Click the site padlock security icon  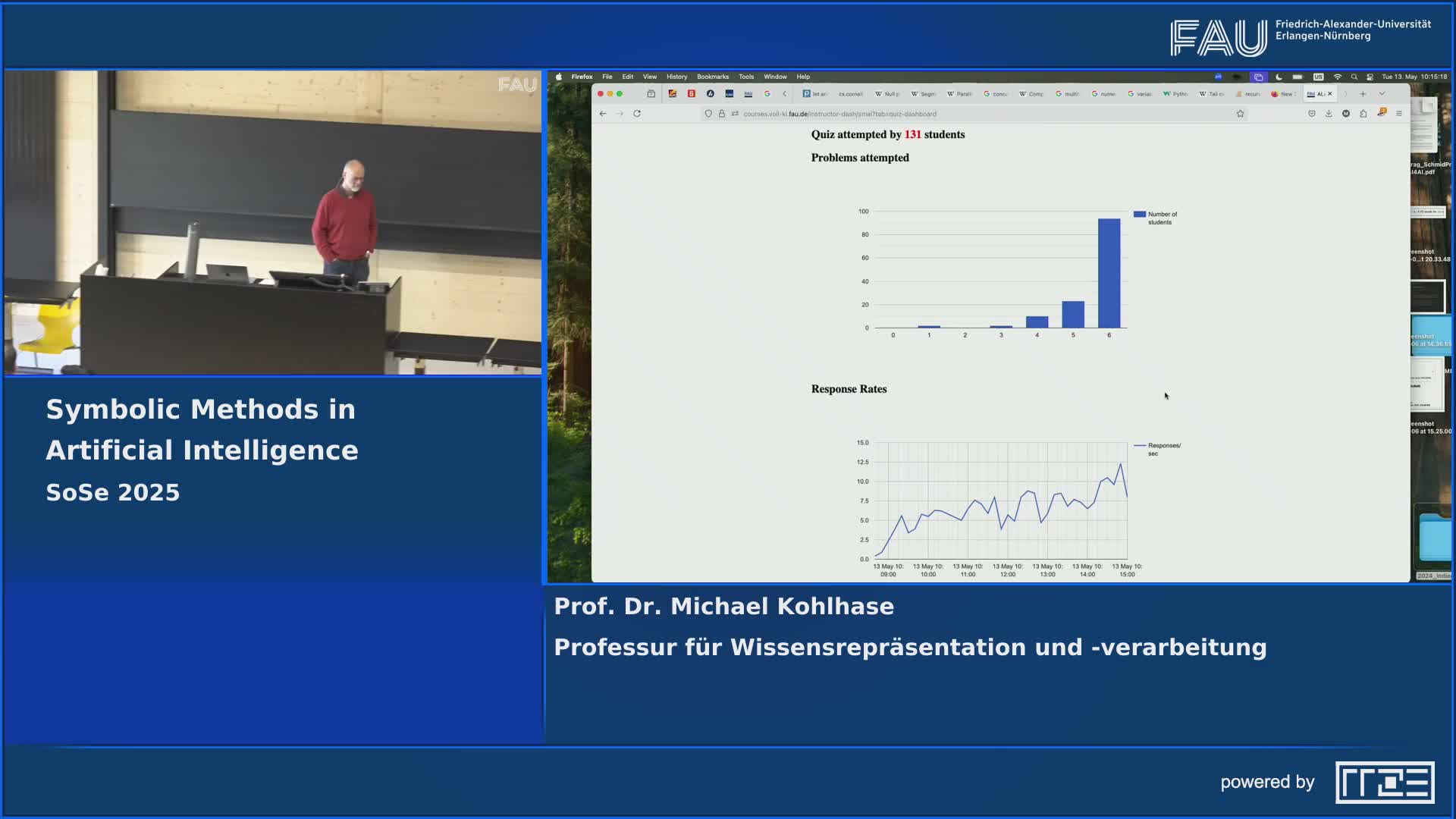722,114
